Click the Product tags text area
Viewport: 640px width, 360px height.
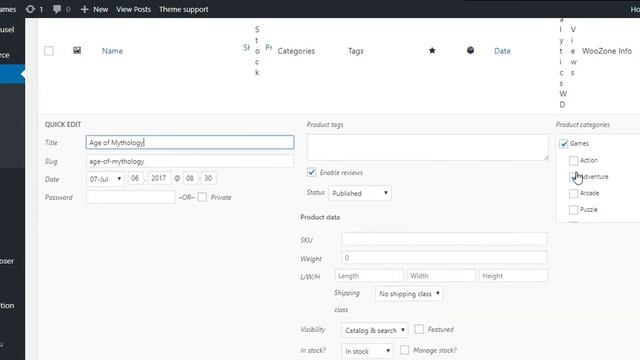tap(427, 147)
